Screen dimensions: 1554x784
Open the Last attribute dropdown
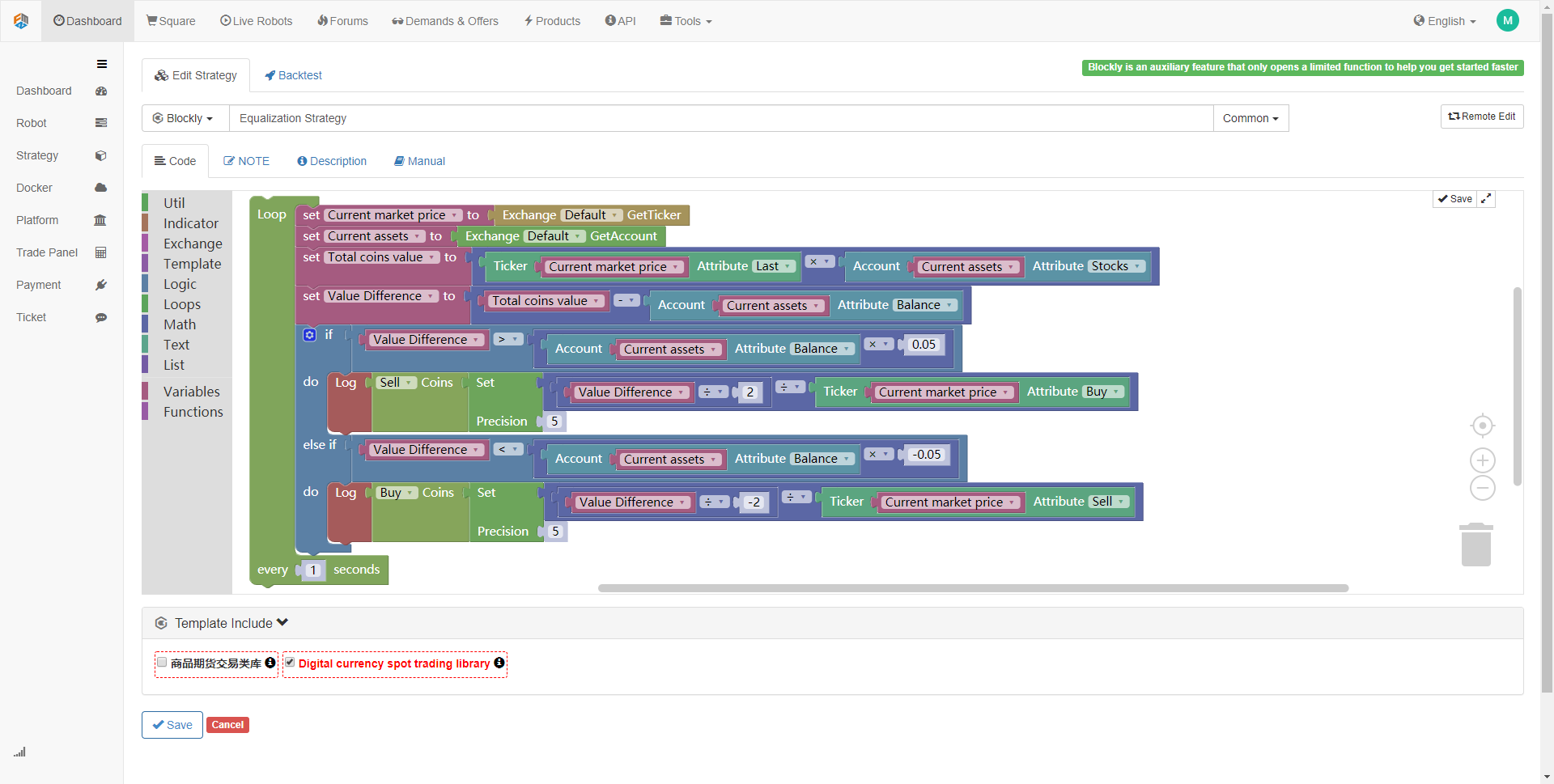pyautogui.click(x=774, y=266)
